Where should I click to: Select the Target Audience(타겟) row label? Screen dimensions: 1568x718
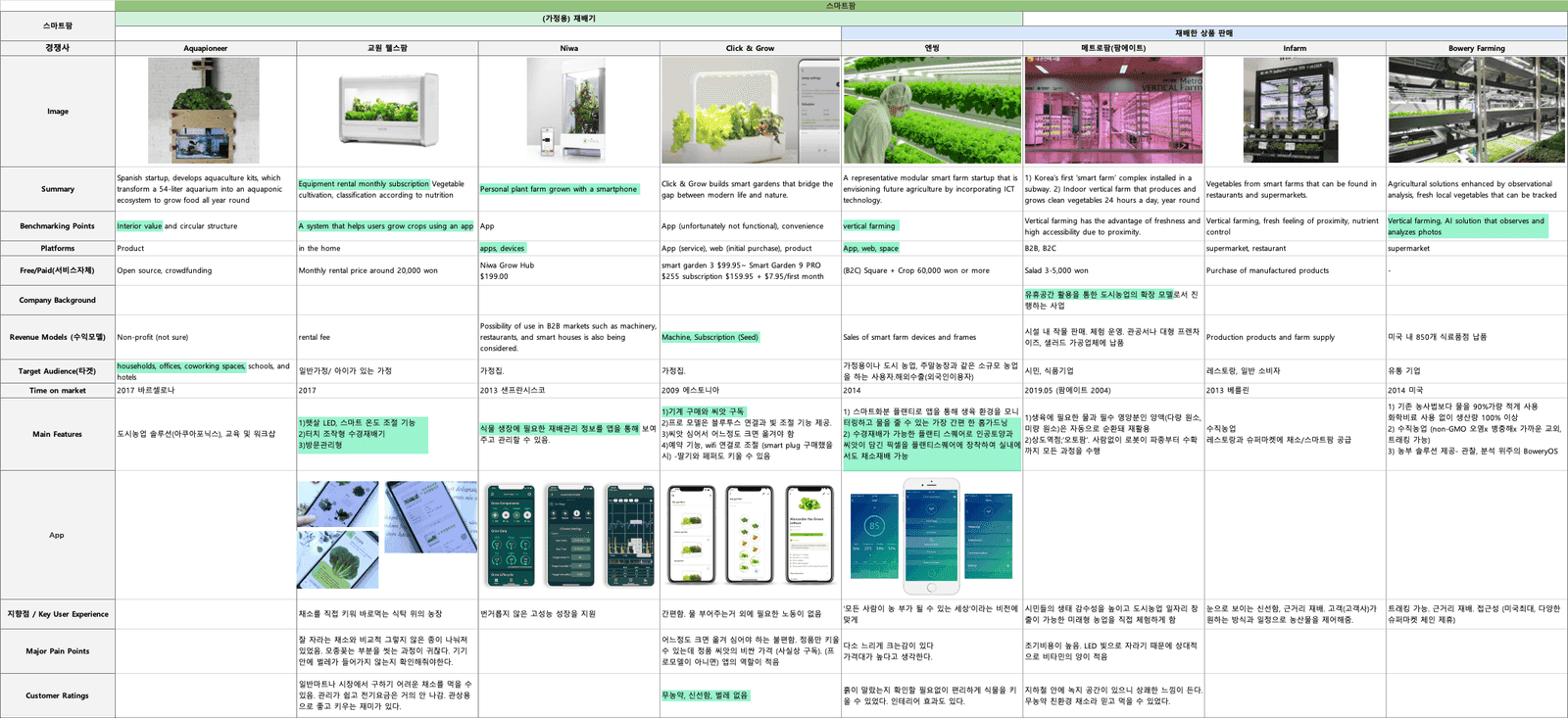[58, 371]
